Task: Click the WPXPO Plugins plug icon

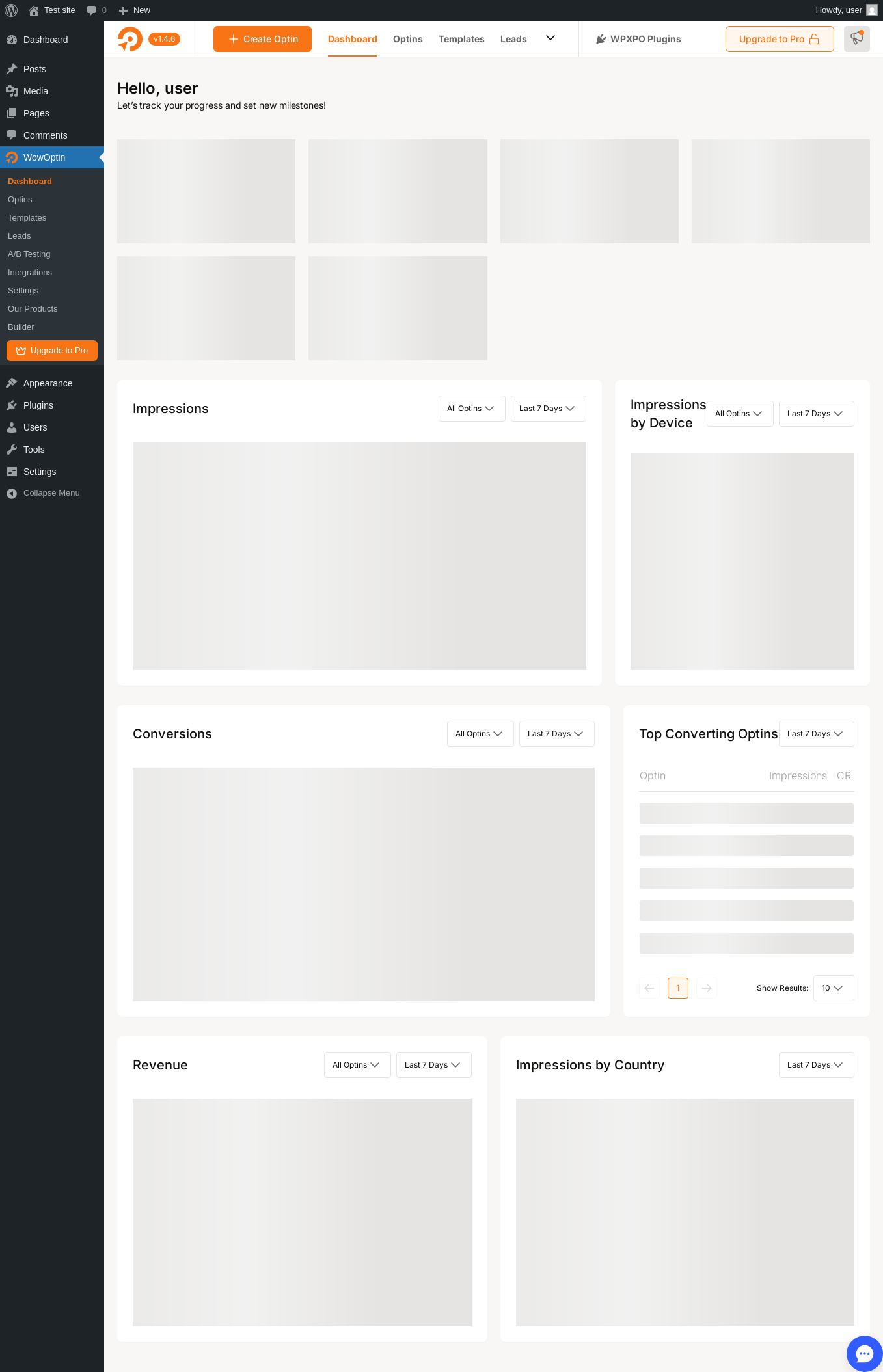Action: (601, 39)
